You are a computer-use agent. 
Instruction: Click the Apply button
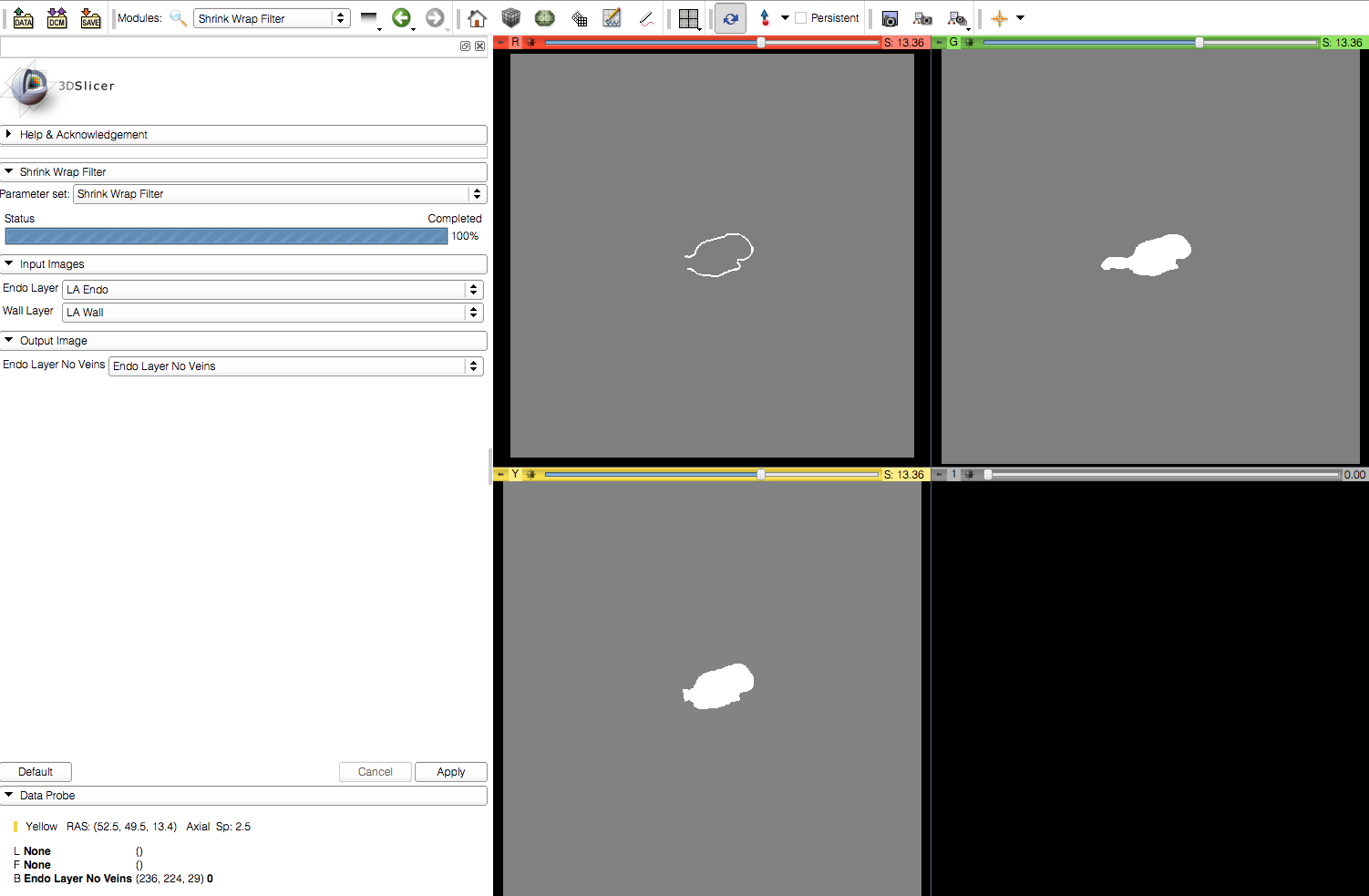point(450,772)
